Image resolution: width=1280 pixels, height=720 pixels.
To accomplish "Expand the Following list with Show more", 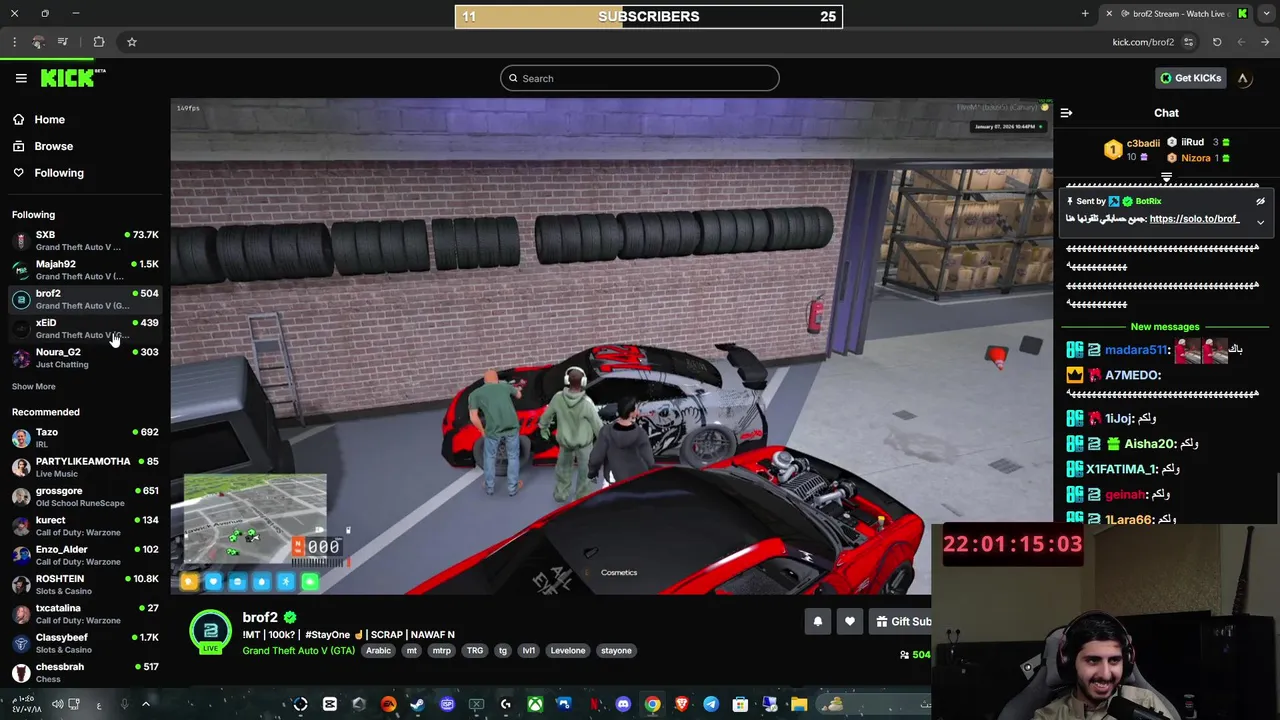I will 34,386.
